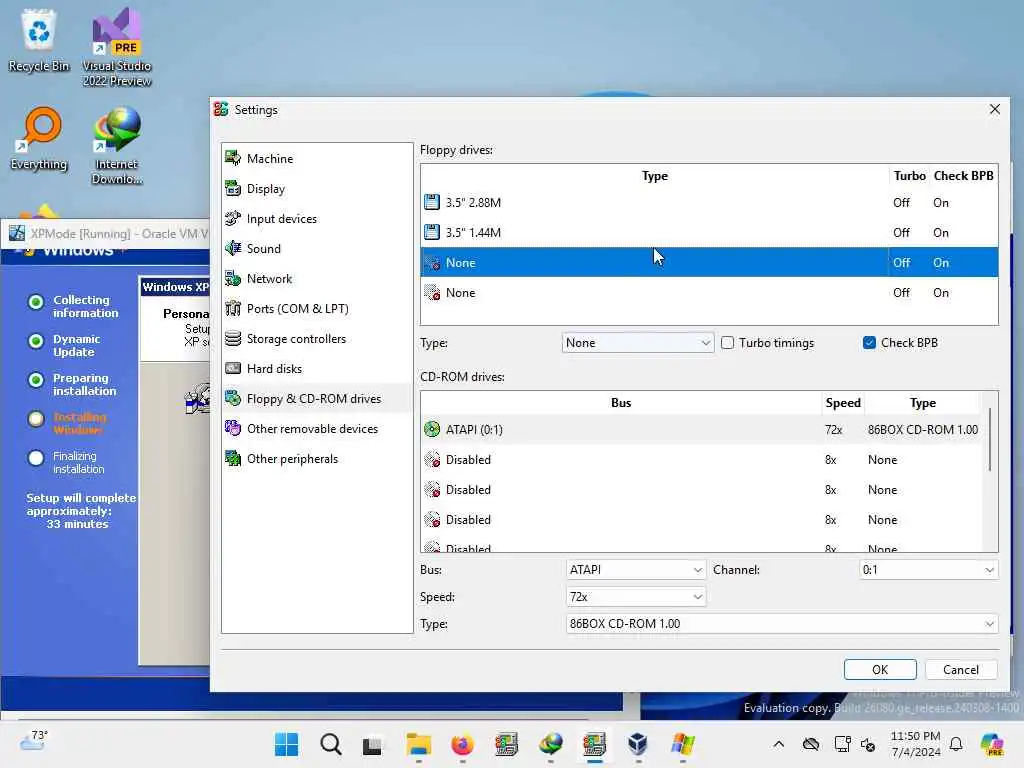Open Firefox from the taskbar
Viewport: 1024px width, 768px height.
tap(462, 744)
